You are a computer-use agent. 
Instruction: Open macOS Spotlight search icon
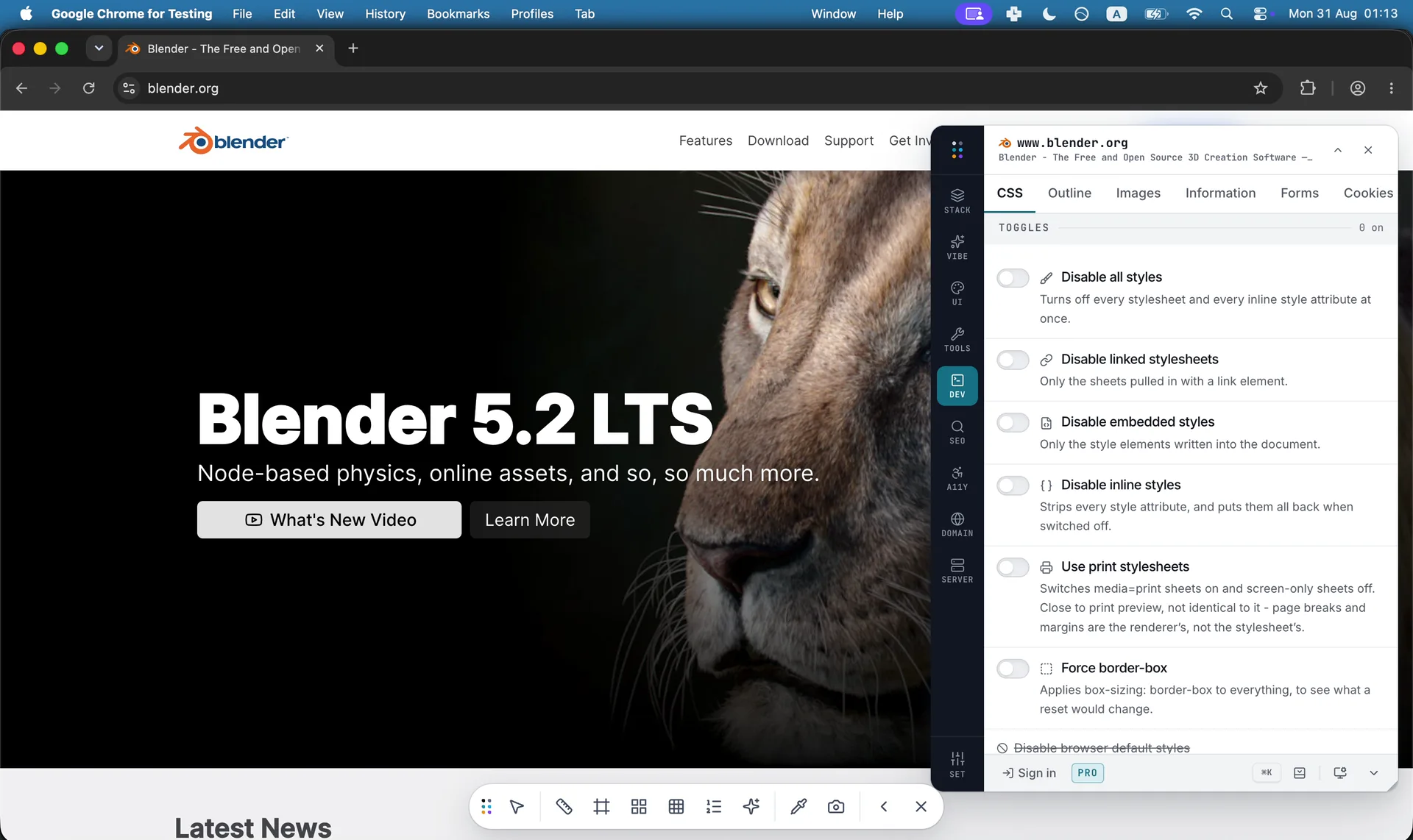click(1226, 14)
